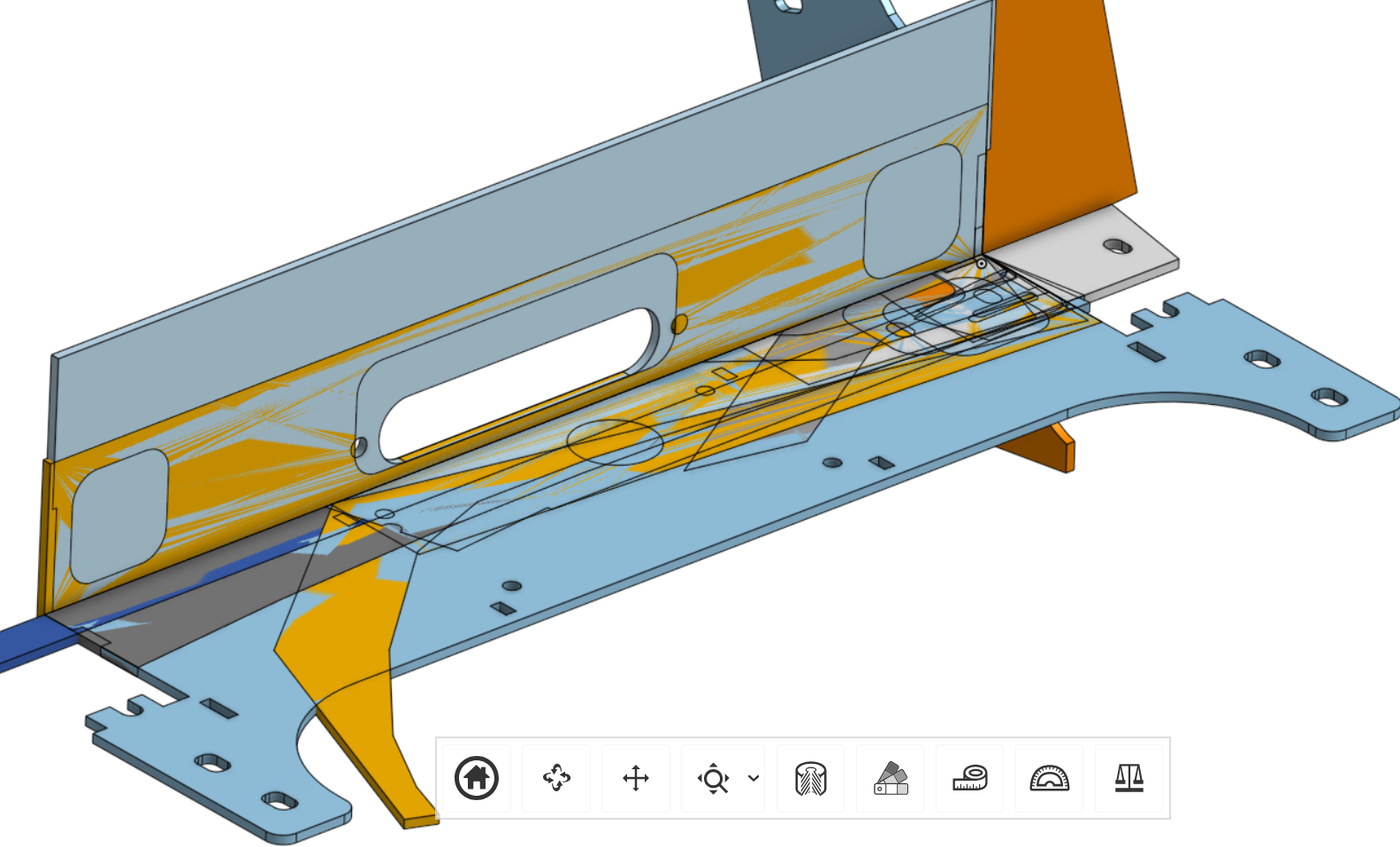Click the Home view icon
The image size is (1400, 847).
(477, 778)
